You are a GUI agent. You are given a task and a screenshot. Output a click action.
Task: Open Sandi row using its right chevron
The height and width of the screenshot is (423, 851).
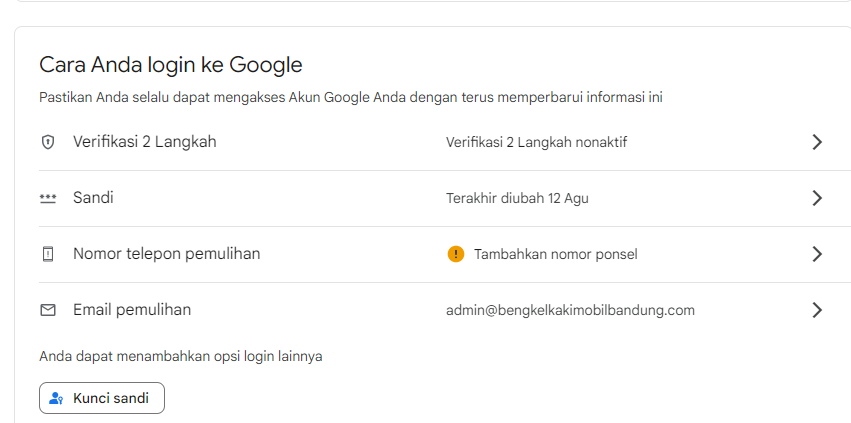817,198
